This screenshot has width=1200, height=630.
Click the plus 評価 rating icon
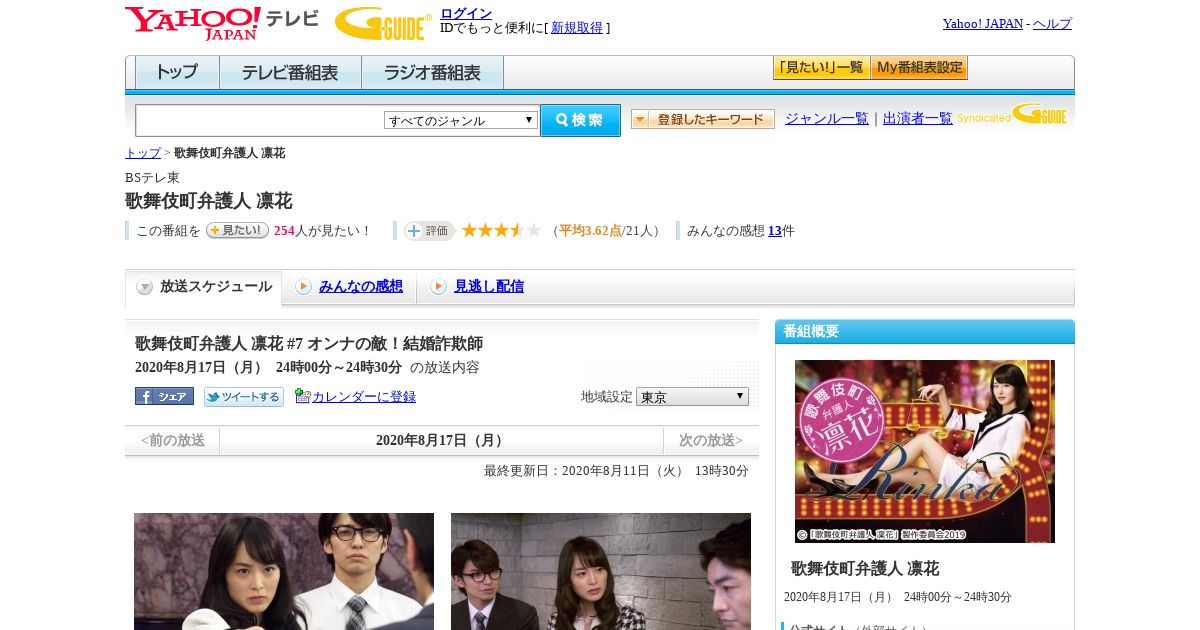tap(429, 230)
